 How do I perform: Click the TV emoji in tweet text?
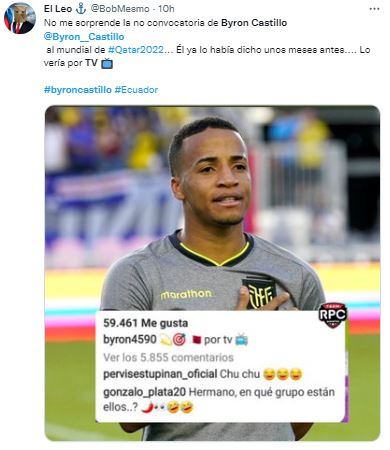coord(107,63)
